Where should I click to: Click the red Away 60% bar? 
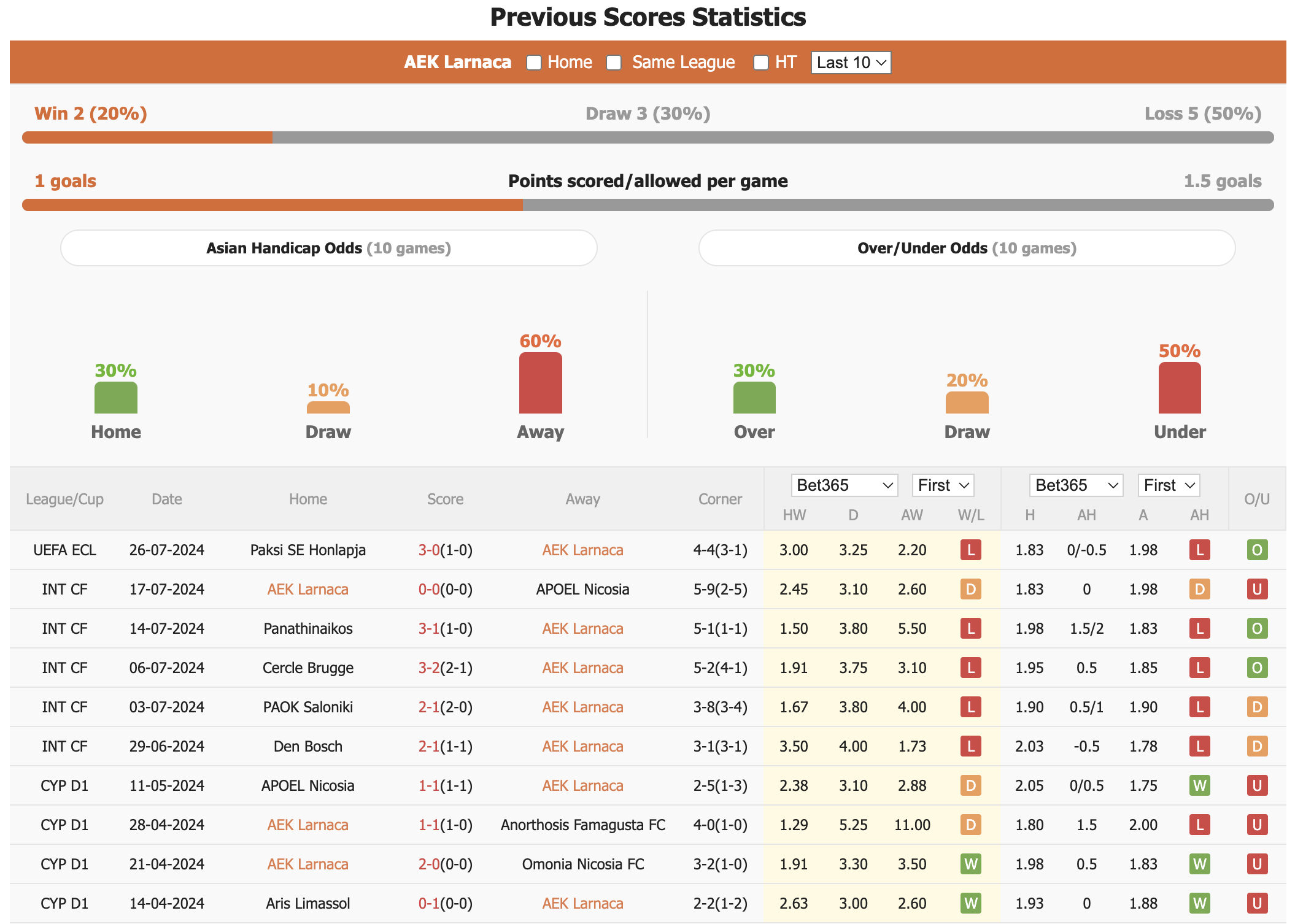(541, 383)
